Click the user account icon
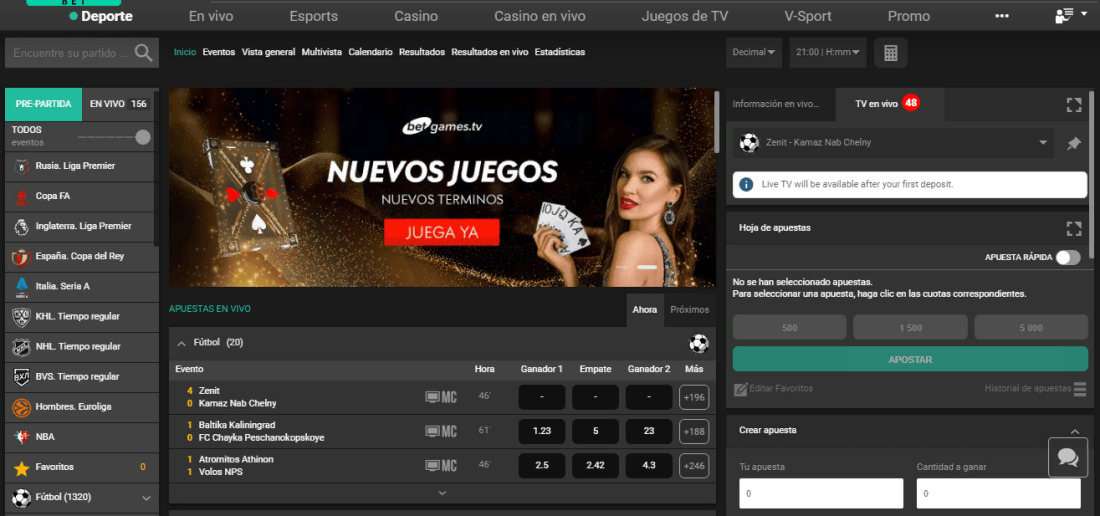This screenshot has height=516, width=1100. pyautogui.click(x=1064, y=16)
